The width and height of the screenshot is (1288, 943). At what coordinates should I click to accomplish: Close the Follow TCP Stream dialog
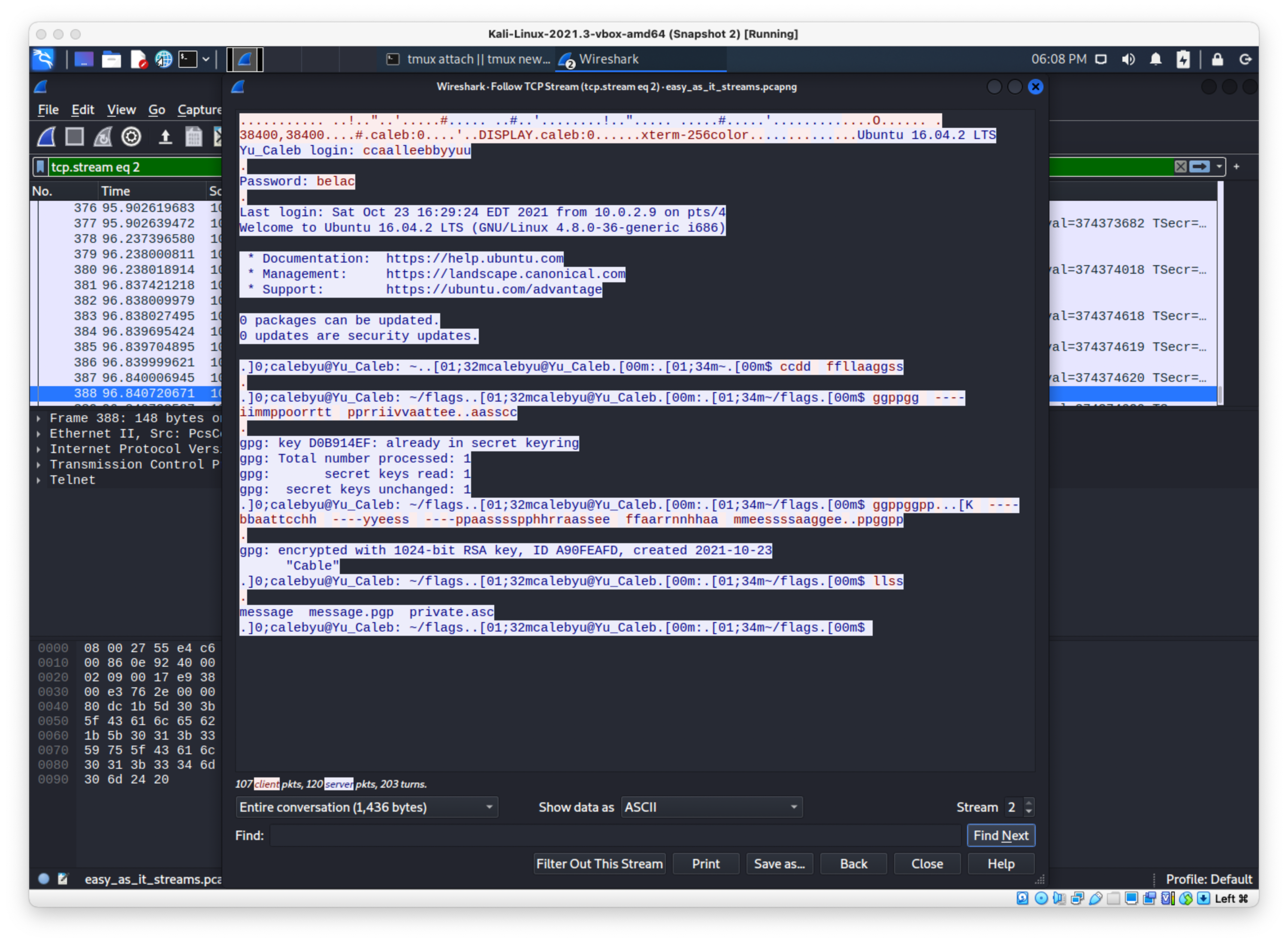point(1036,87)
